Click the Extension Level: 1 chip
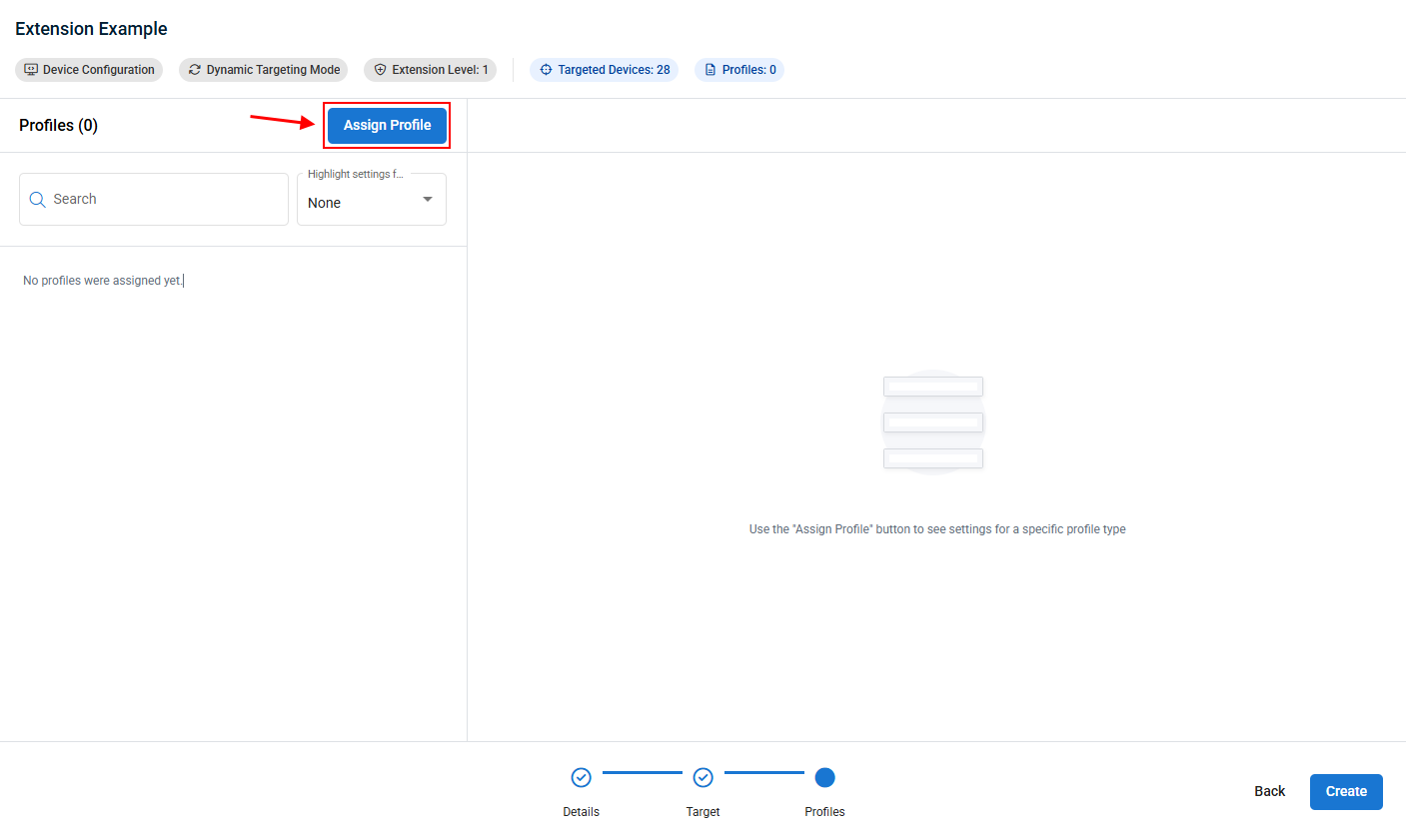The width and height of the screenshot is (1406, 840). pos(430,70)
